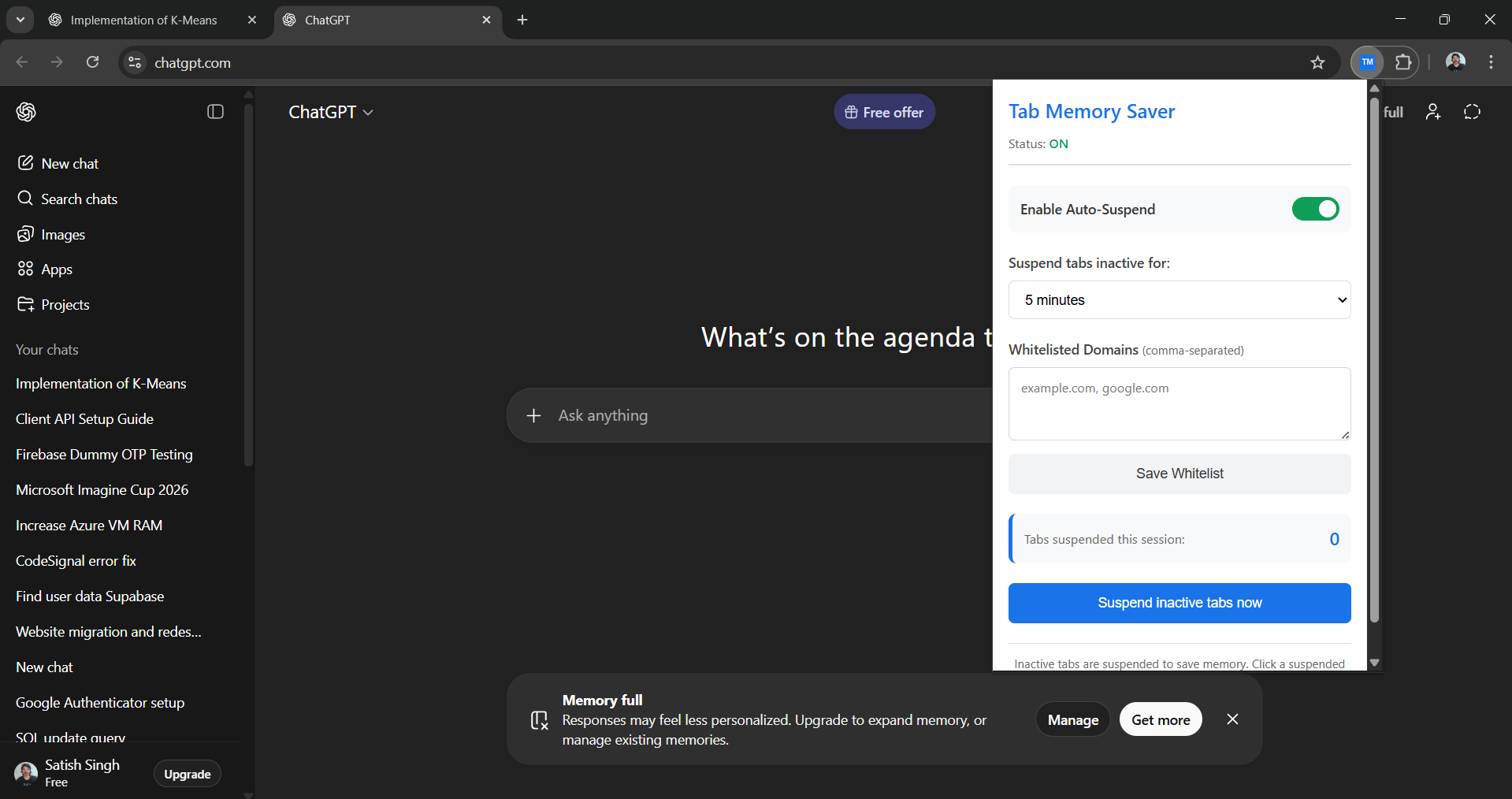The height and width of the screenshot is (799, 1512).
Task: Bookmark this page with the star icon
Action: pyautogui.click(x=1317, y=62)
